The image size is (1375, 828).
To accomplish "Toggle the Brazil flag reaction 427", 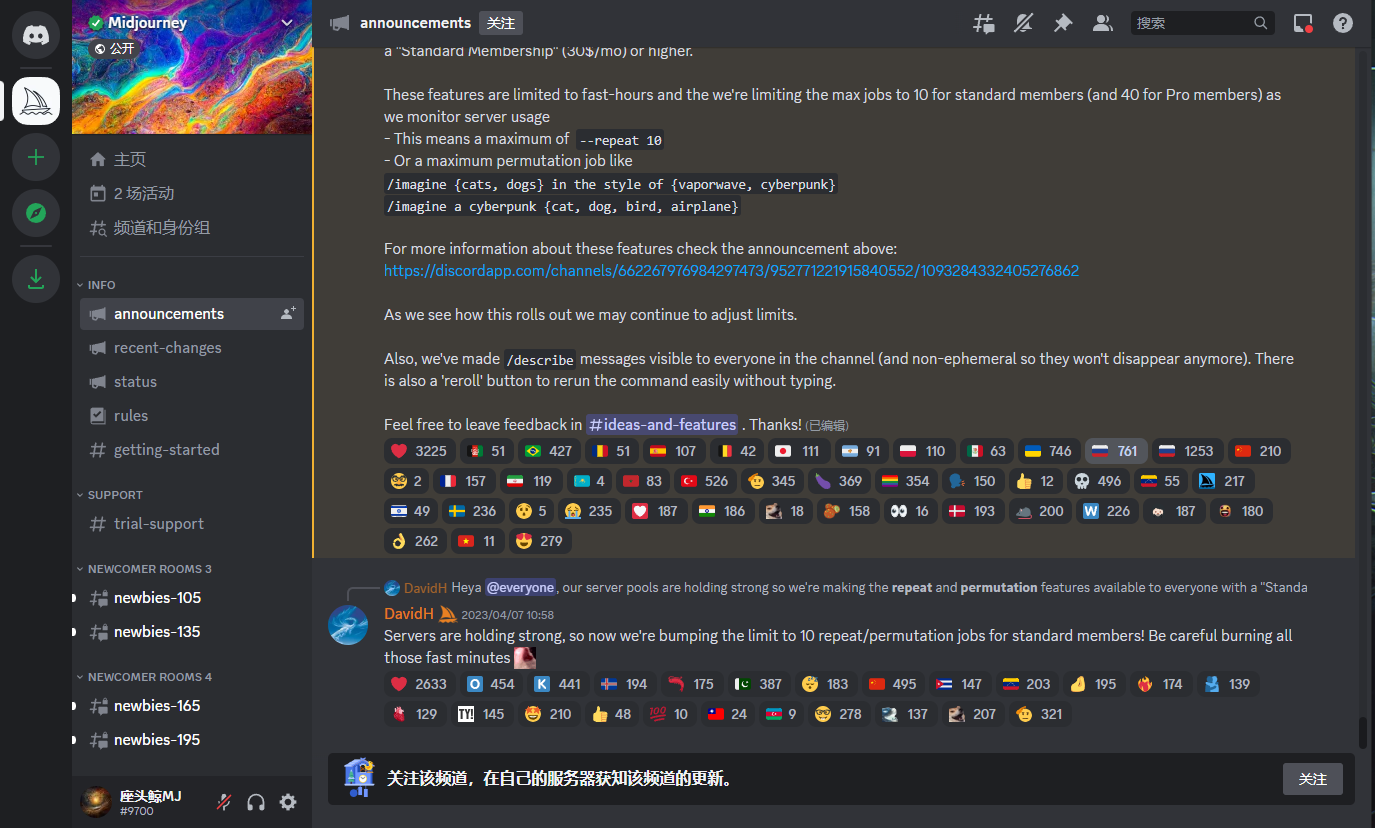I will click(x=548, y=451).
